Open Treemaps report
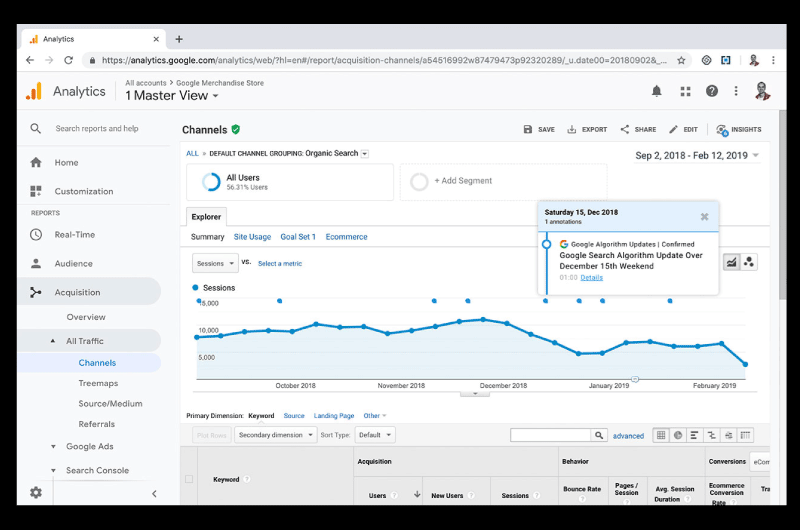 coord(98,383)
